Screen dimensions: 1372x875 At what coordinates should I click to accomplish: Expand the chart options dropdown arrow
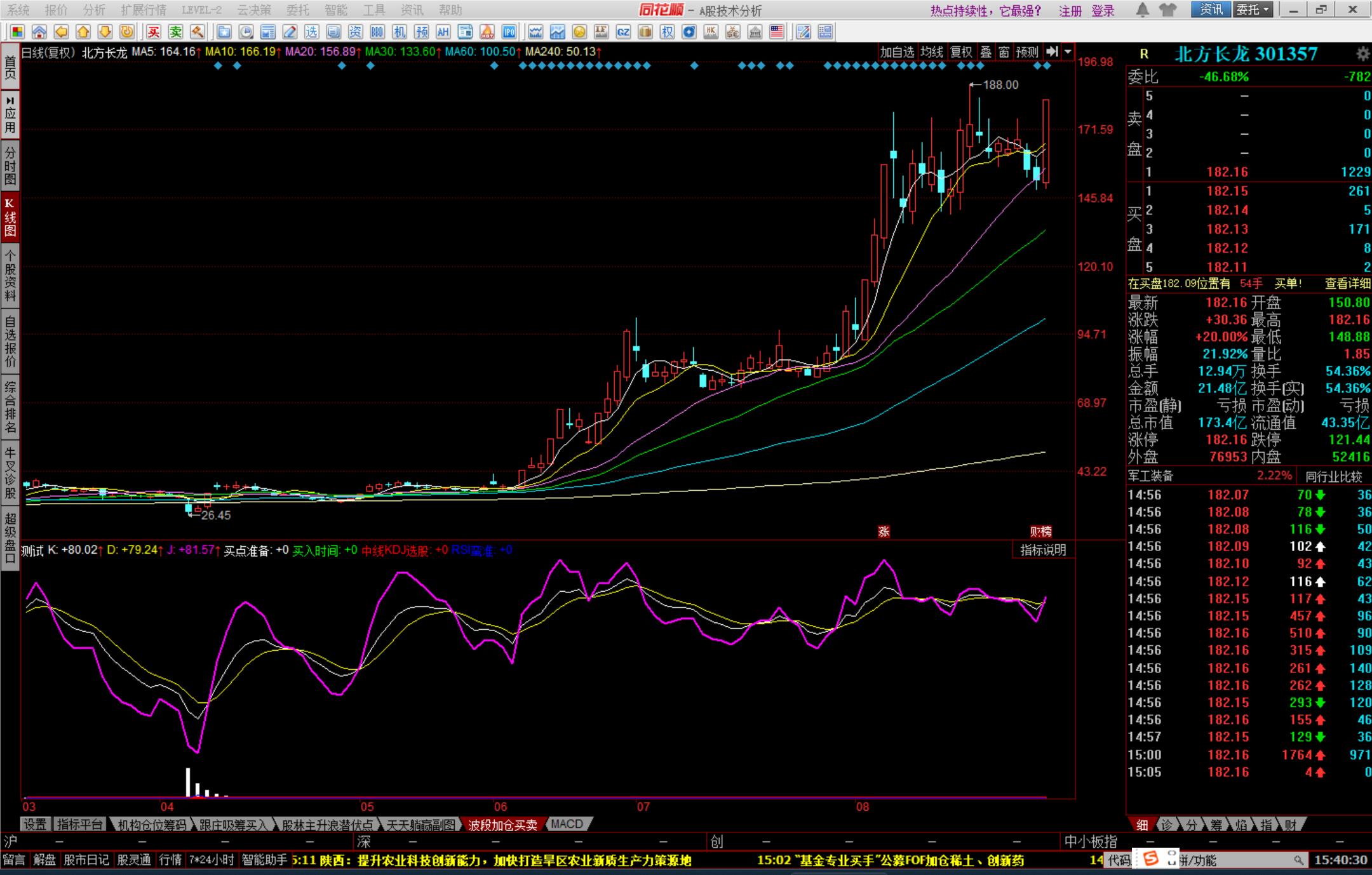pyautogui.click(x=1068, y=52)
